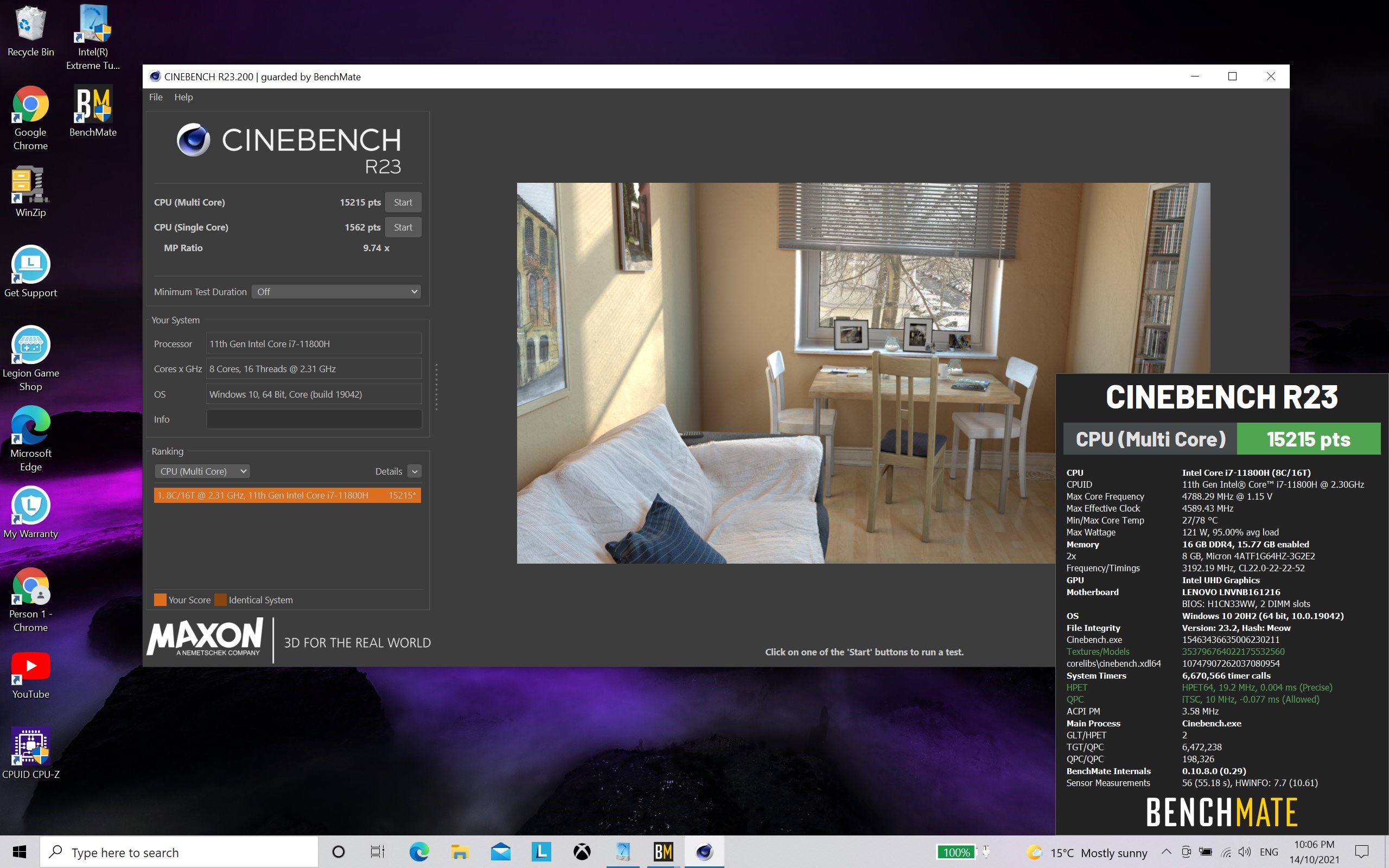The image size is (1389, 868).
Task: Click the MP Ratio 9.74 x value
Action: point(376,248)
